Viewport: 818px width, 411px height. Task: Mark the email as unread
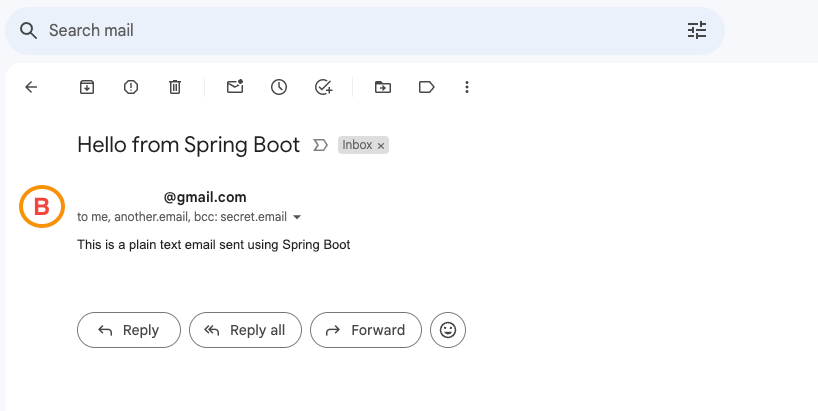pyautogui.click(x=235, y=87)
